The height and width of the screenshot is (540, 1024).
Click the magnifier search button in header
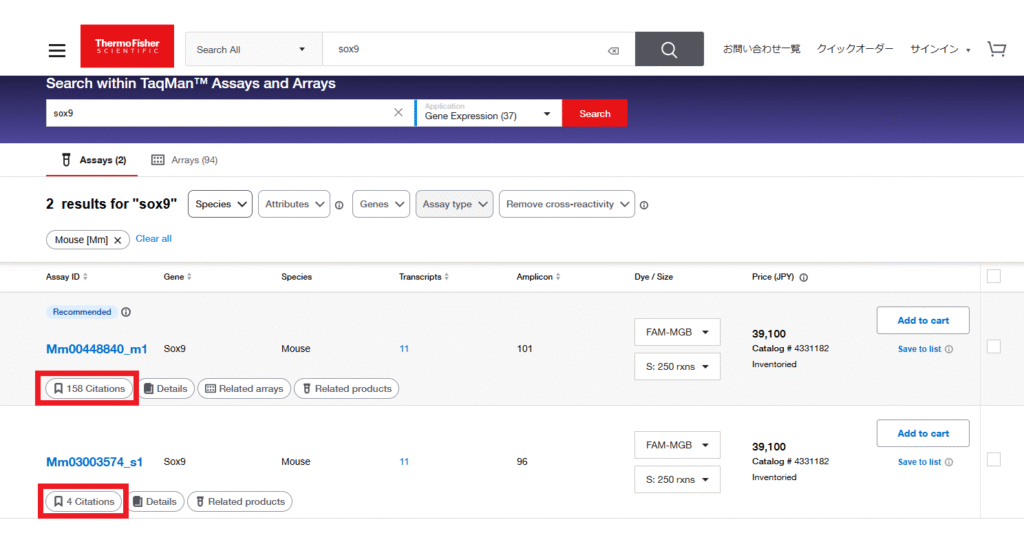pos(669,49)
